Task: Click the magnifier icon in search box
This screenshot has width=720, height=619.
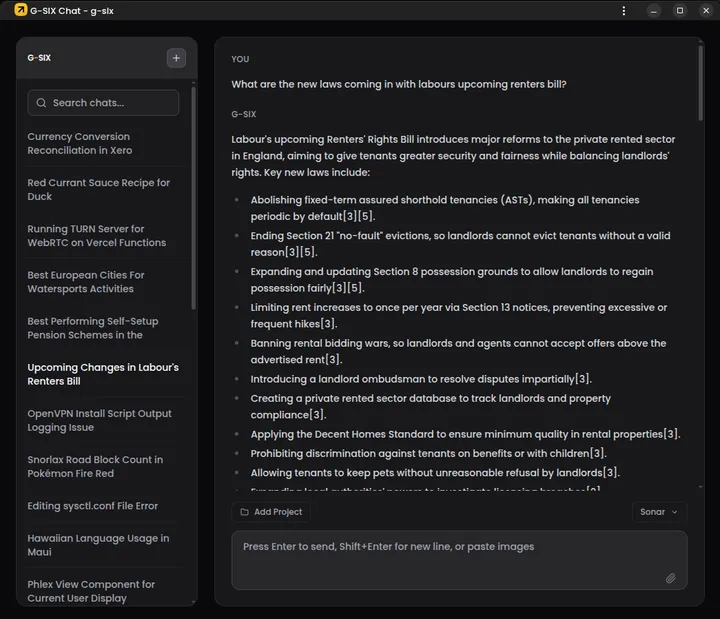Action: 41,103
